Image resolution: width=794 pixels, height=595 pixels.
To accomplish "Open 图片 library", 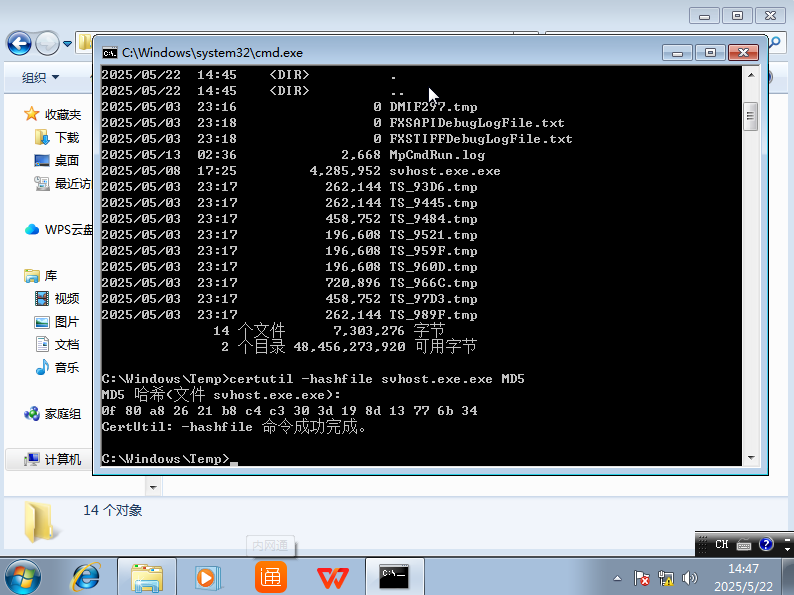I will click(67, 322).
